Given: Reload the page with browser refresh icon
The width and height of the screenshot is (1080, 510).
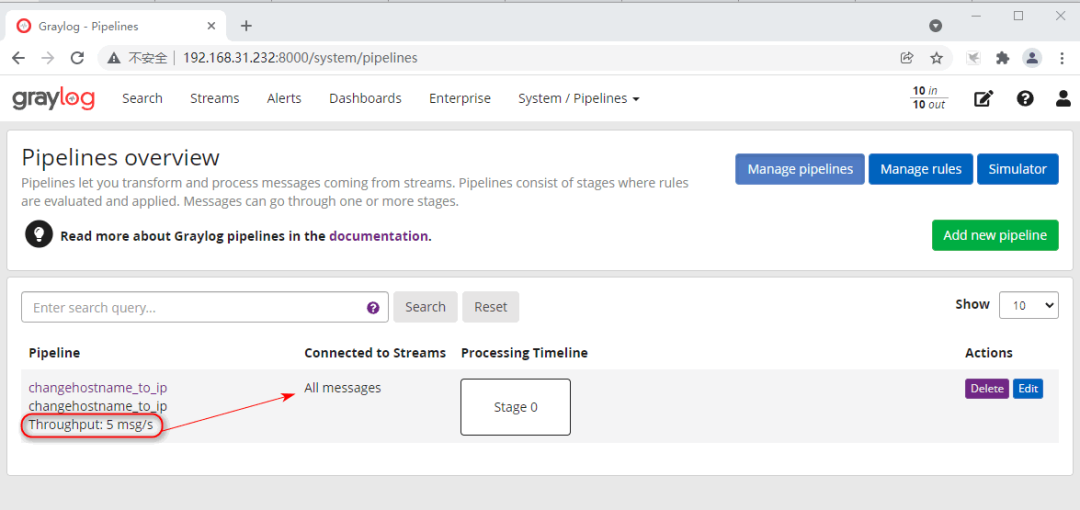Looking at the screenshot, I should point(77,58).
